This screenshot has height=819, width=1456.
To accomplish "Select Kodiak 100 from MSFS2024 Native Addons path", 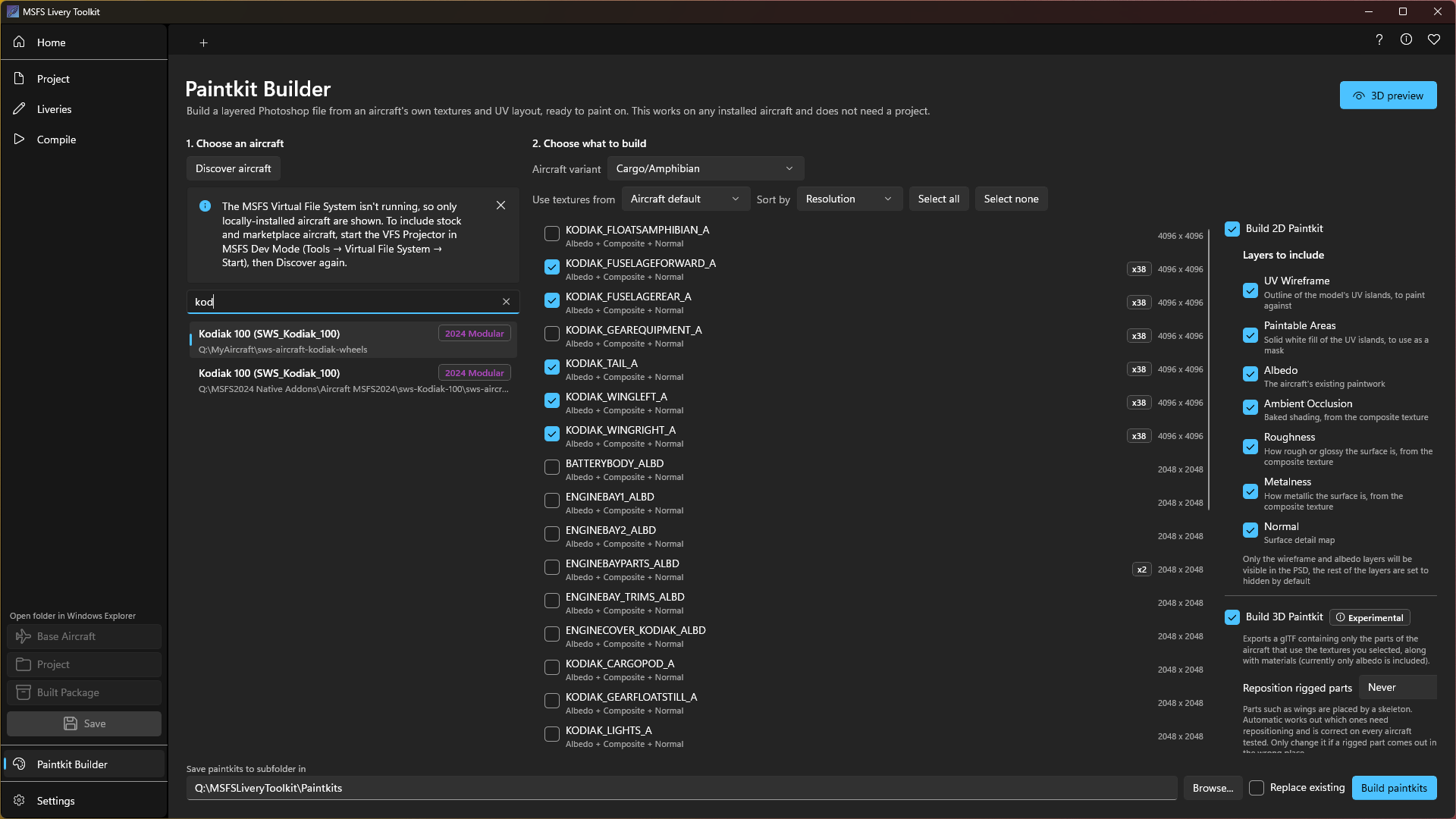I will [x=353, y=380].
